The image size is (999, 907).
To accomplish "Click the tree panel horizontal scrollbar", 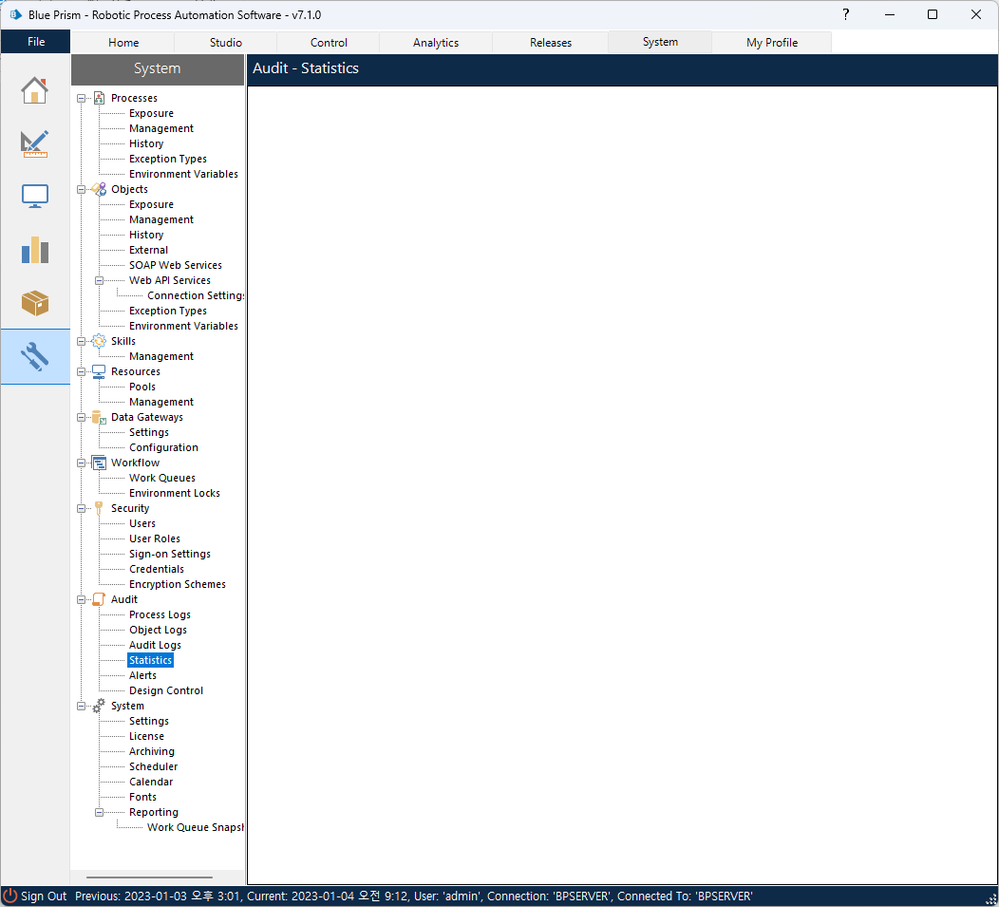I will click(x=149, y=877).
